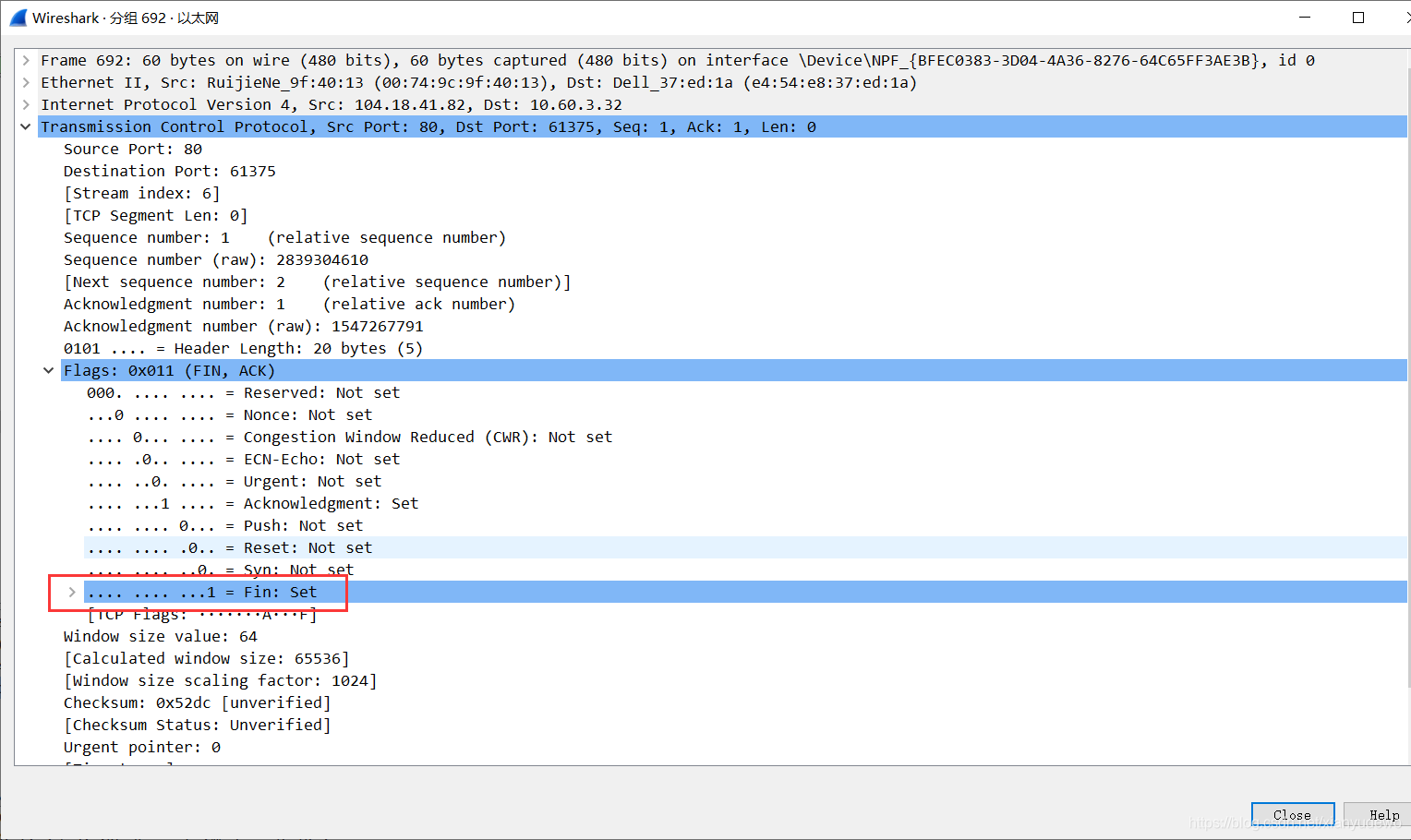This screenshot has height=840, width=1411.
Task: Select the Frame 692 summary text
Action: 678,60
